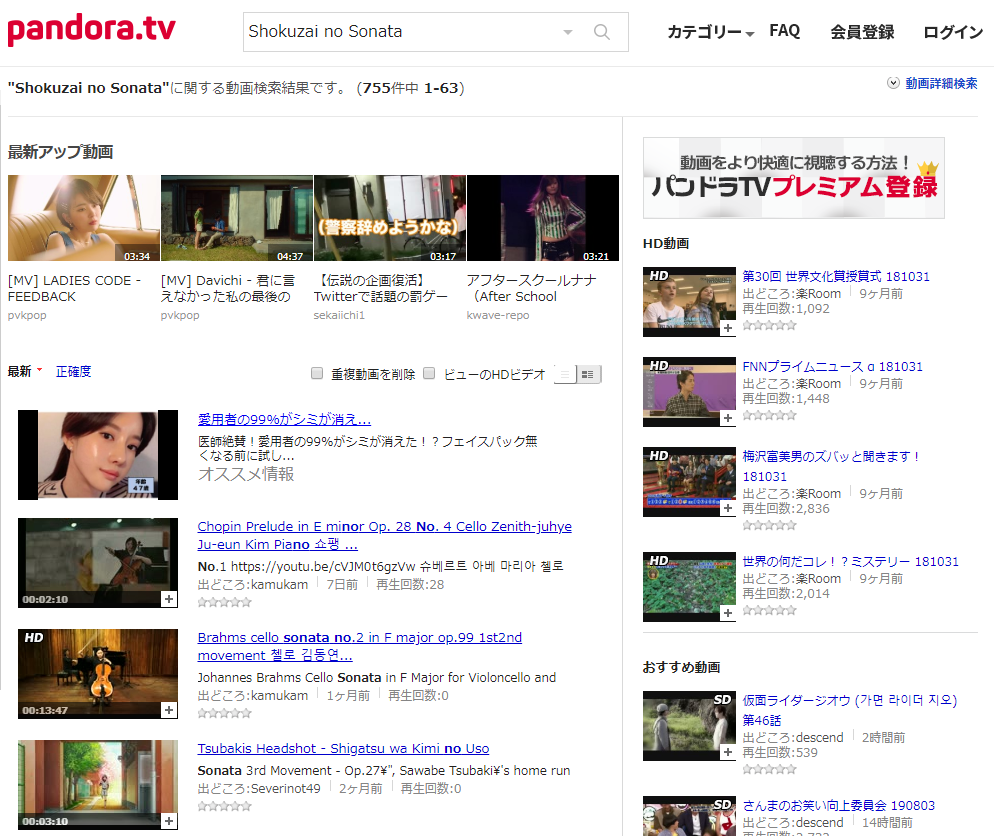Open the アフタースクールナナ video thumbnail
The width and height of the screenshot is (994, 836).
pyautogui.click(x=543, y=218)
